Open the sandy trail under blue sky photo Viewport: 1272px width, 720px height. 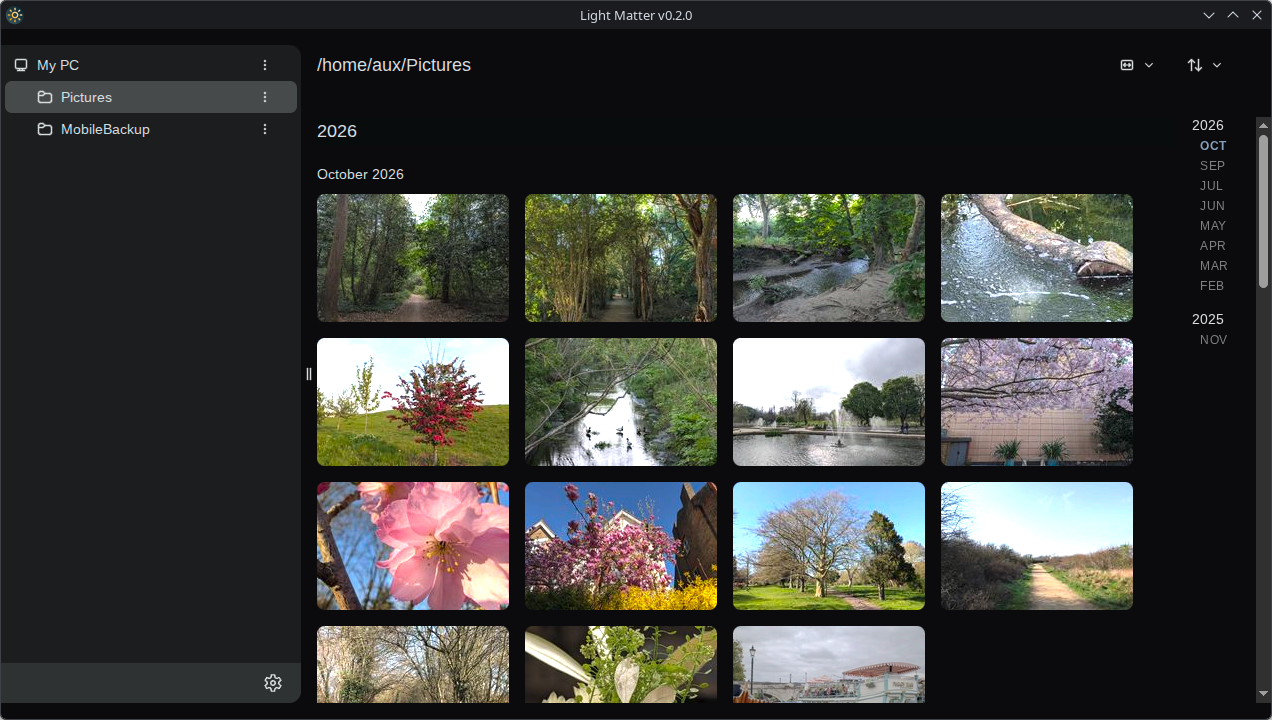point(1037,546)
